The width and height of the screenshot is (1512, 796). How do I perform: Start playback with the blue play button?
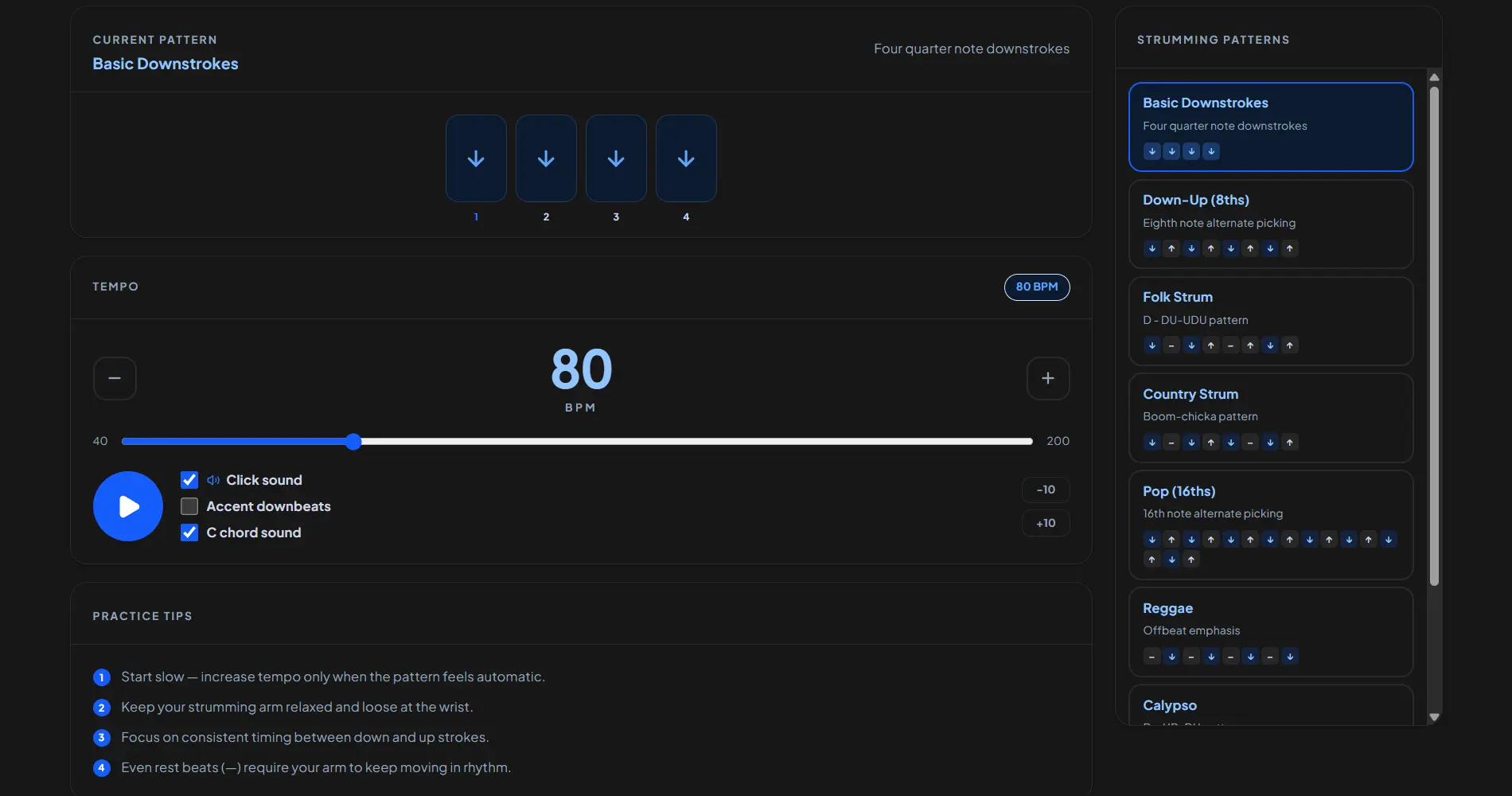[x=128, y=506]
